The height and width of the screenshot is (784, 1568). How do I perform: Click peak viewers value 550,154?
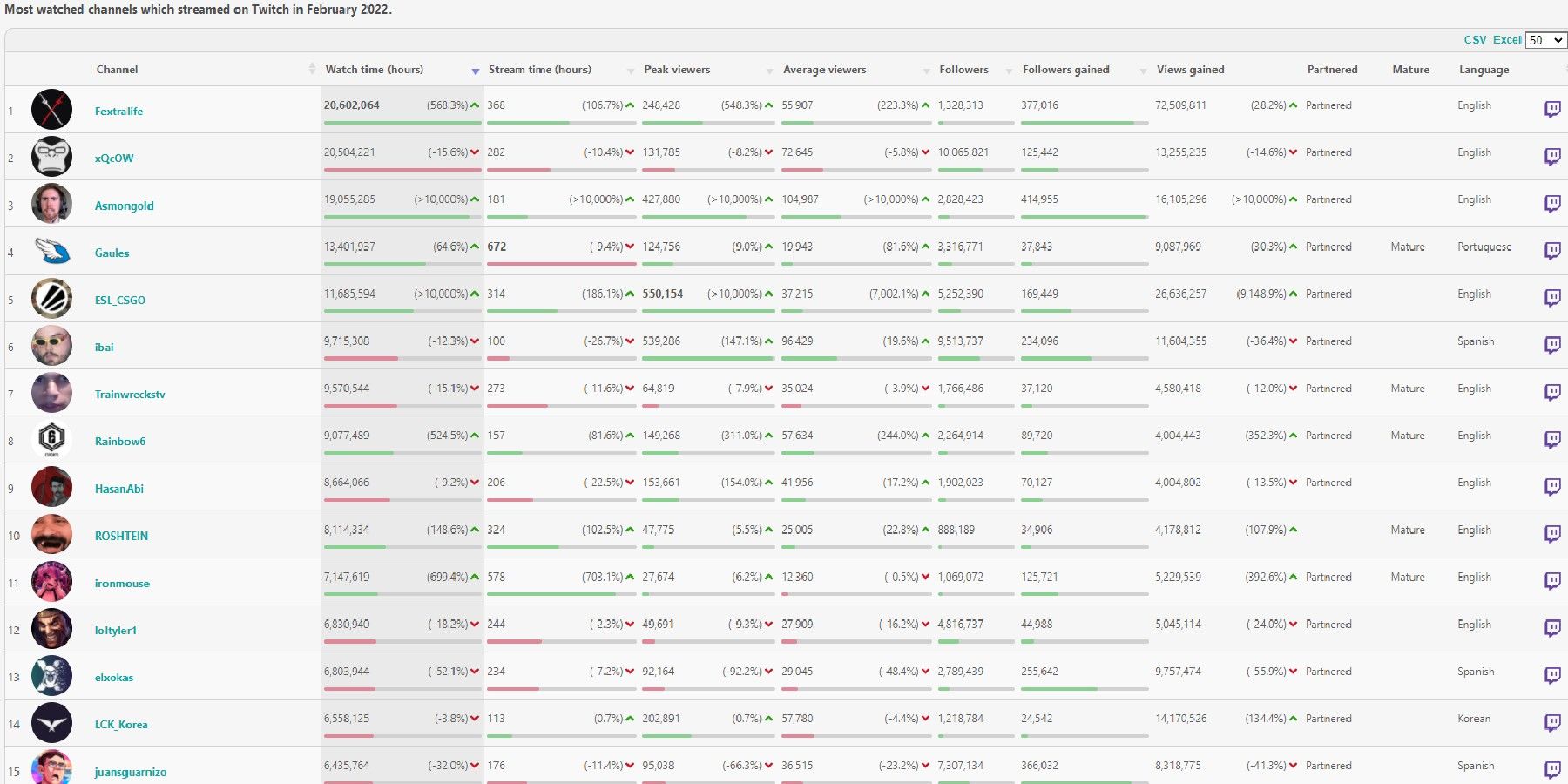click(x=662, y=294)
